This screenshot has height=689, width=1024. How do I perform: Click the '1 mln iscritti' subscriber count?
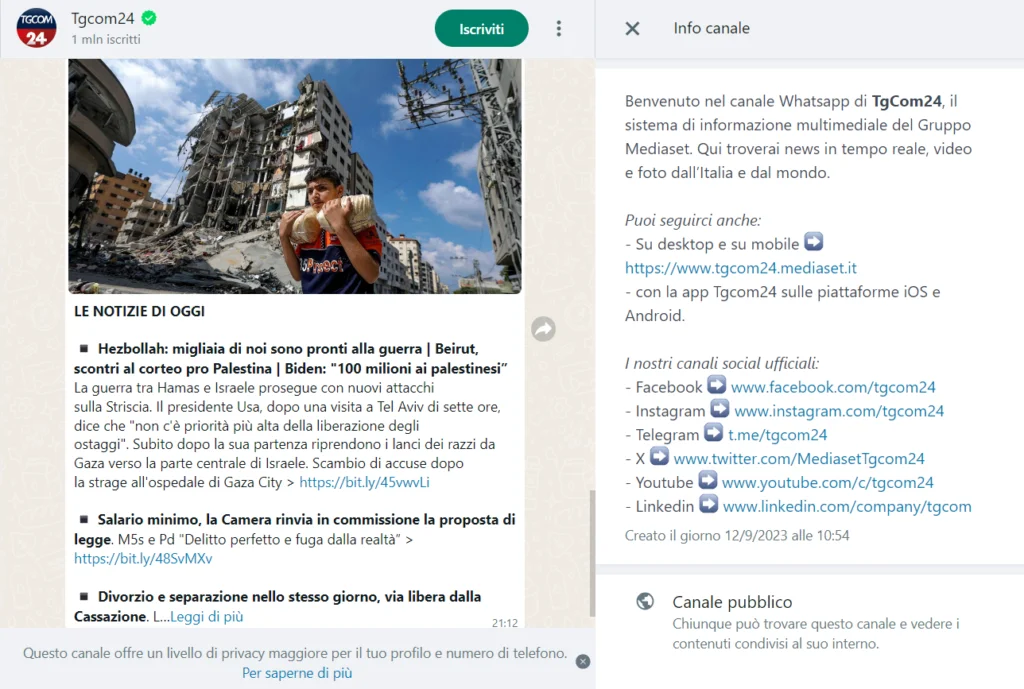point(106,40)
